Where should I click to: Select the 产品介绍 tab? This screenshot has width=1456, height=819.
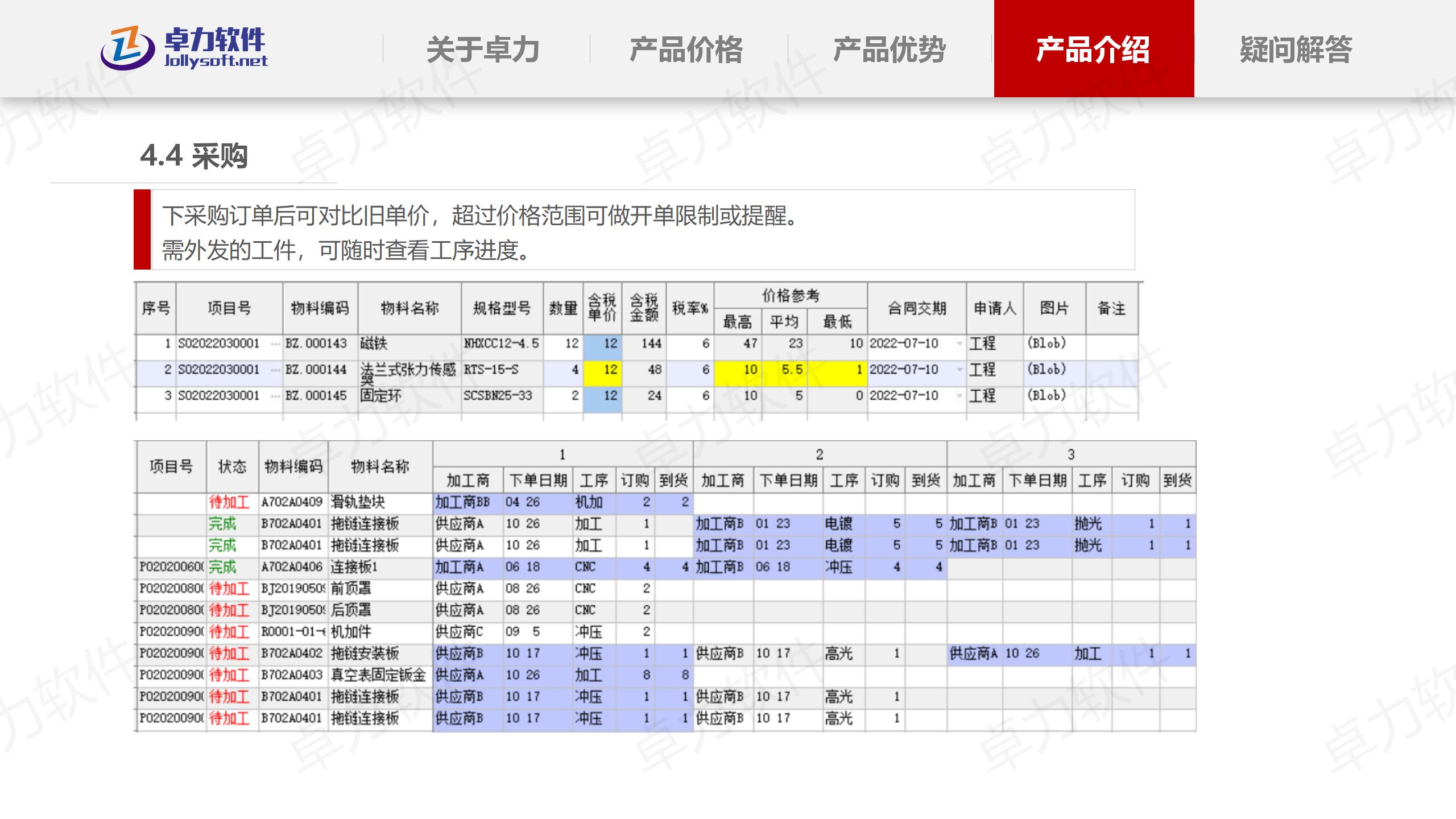point(1094,49)
